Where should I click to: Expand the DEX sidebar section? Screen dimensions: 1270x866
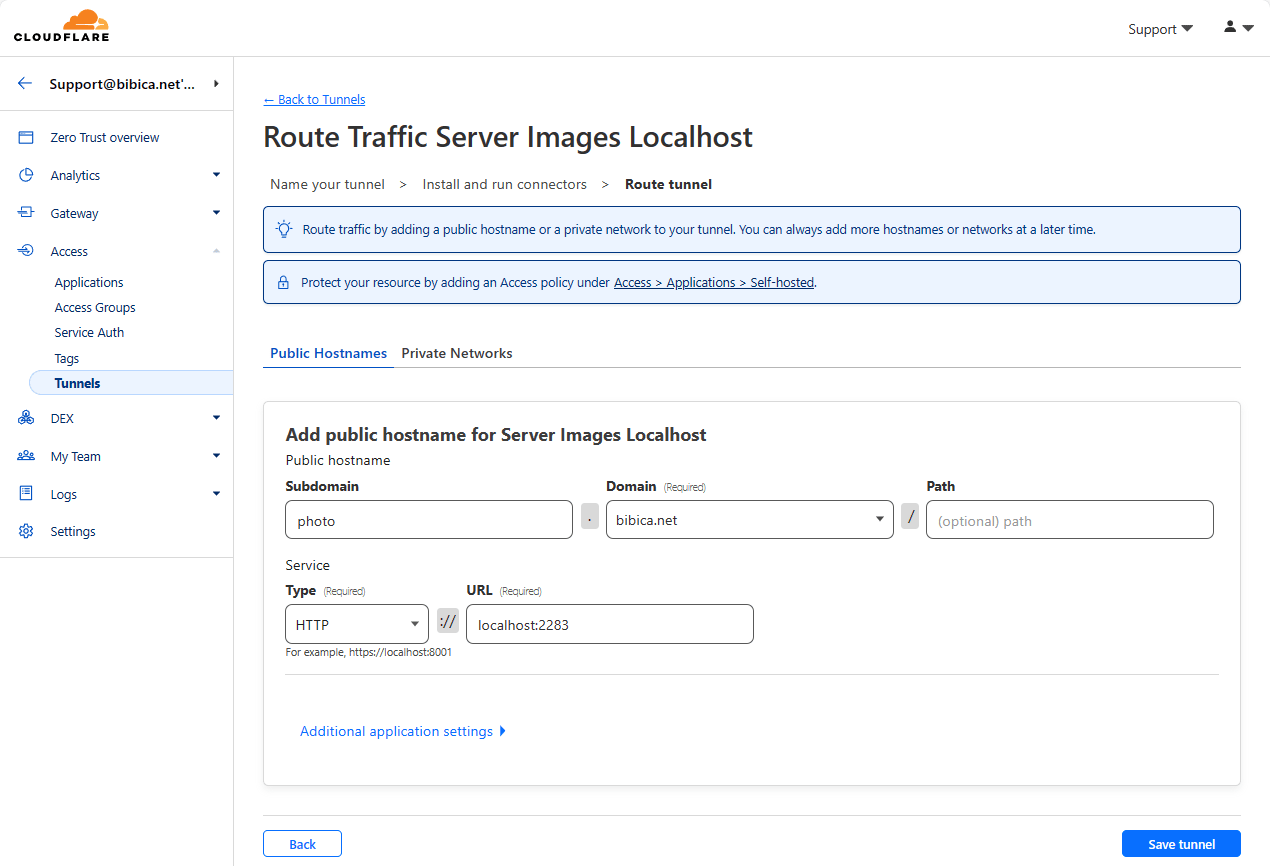pos(216,418)
